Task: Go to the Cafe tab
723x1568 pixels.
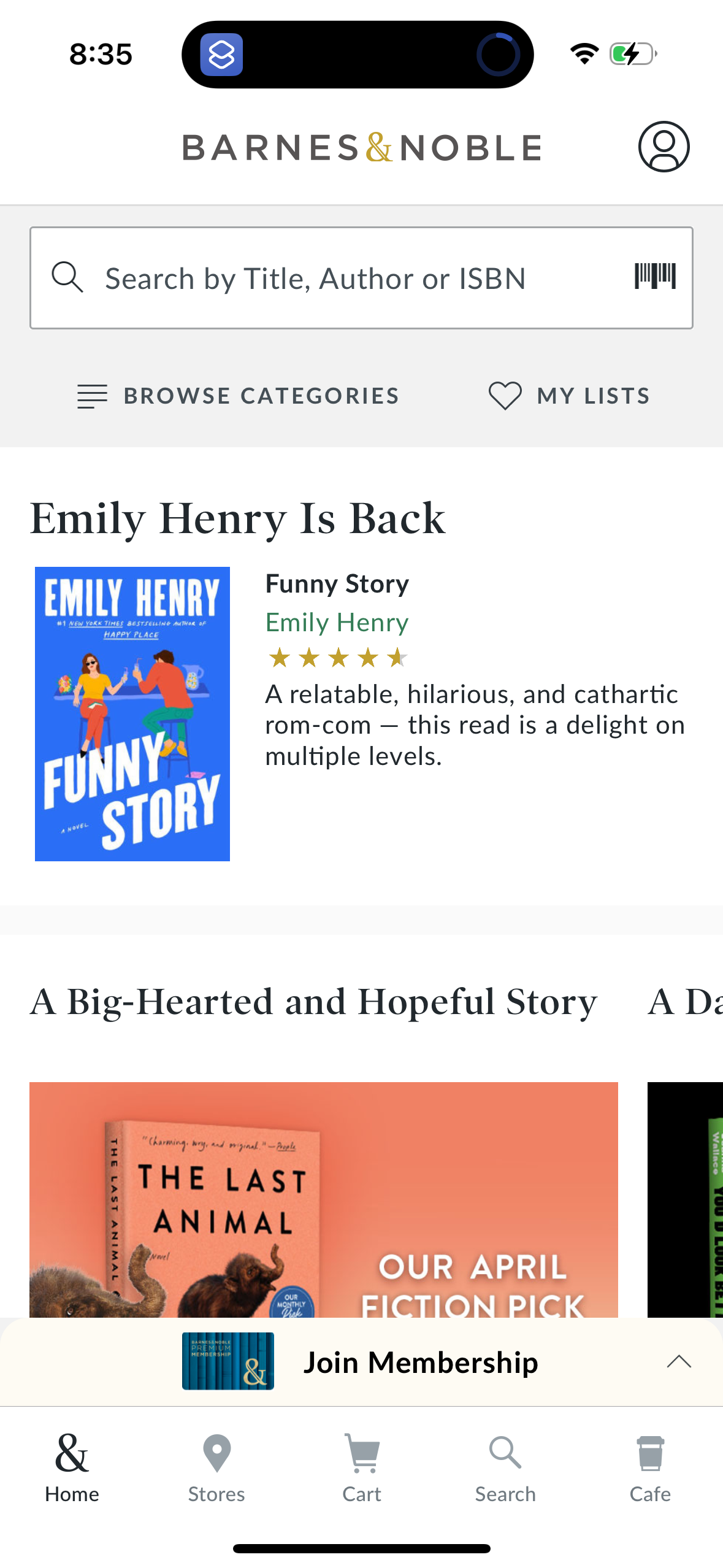Action: pos(650,1467)
